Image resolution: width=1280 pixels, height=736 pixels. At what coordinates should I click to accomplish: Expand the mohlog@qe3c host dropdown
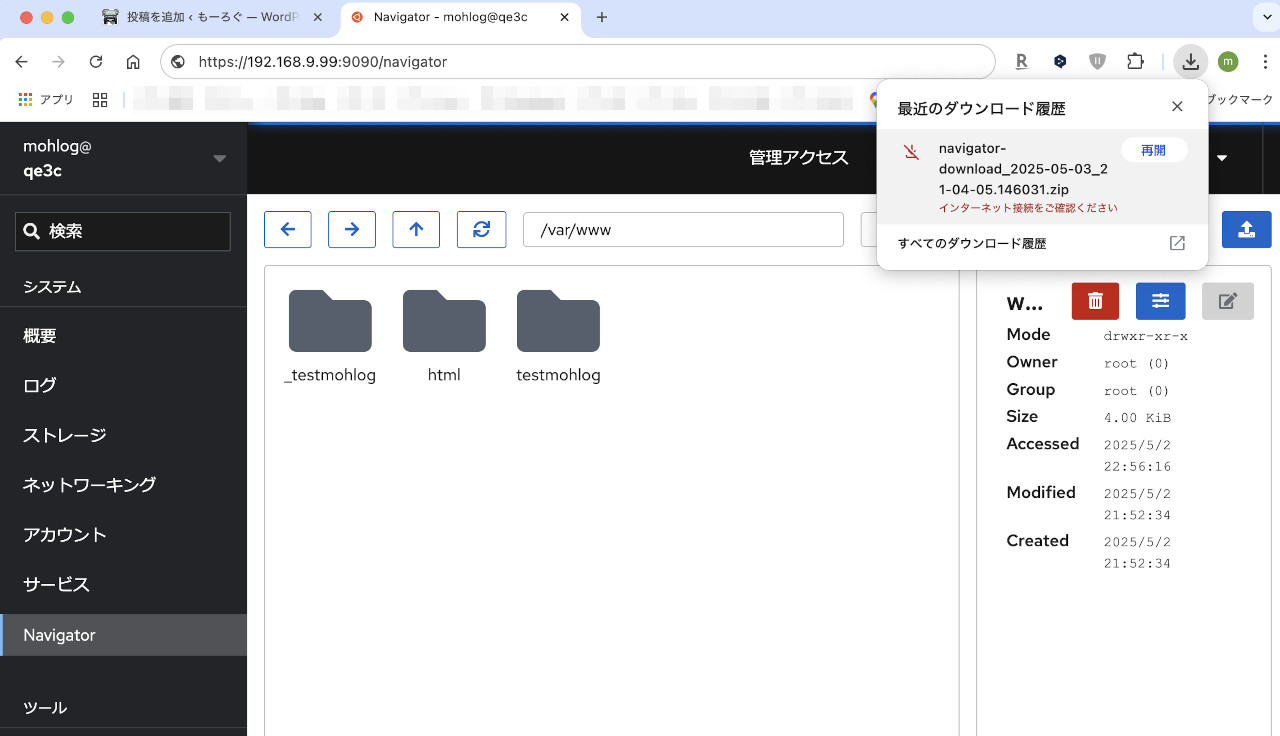(219, 159)
